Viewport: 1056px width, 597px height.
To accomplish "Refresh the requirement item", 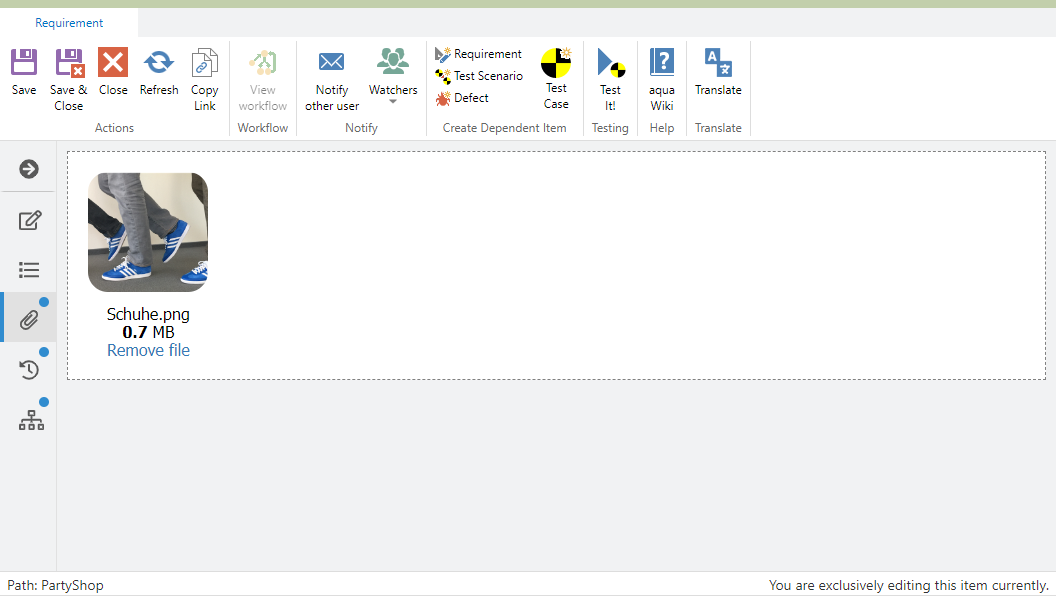I will [x=158, y=64].
